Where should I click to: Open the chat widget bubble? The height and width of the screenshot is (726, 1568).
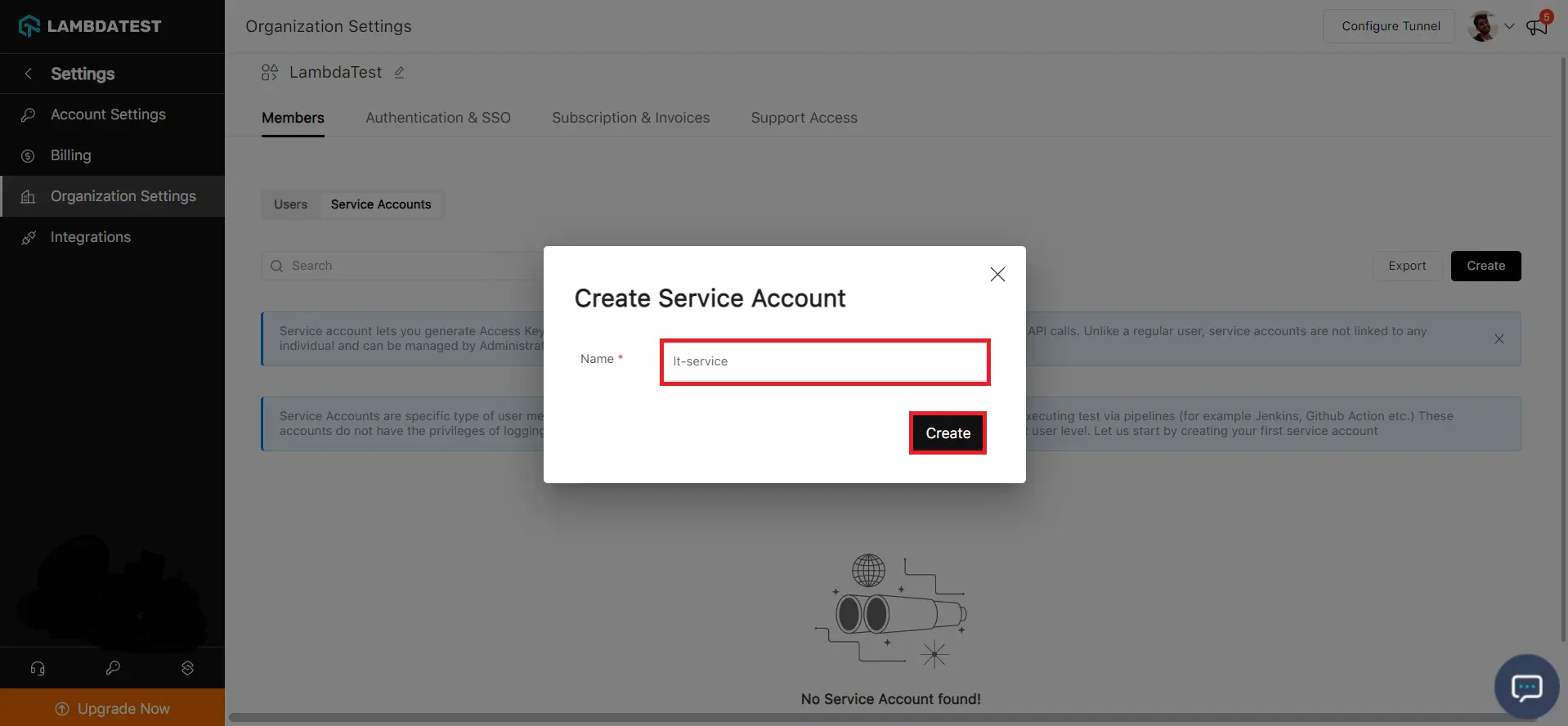1525,687
